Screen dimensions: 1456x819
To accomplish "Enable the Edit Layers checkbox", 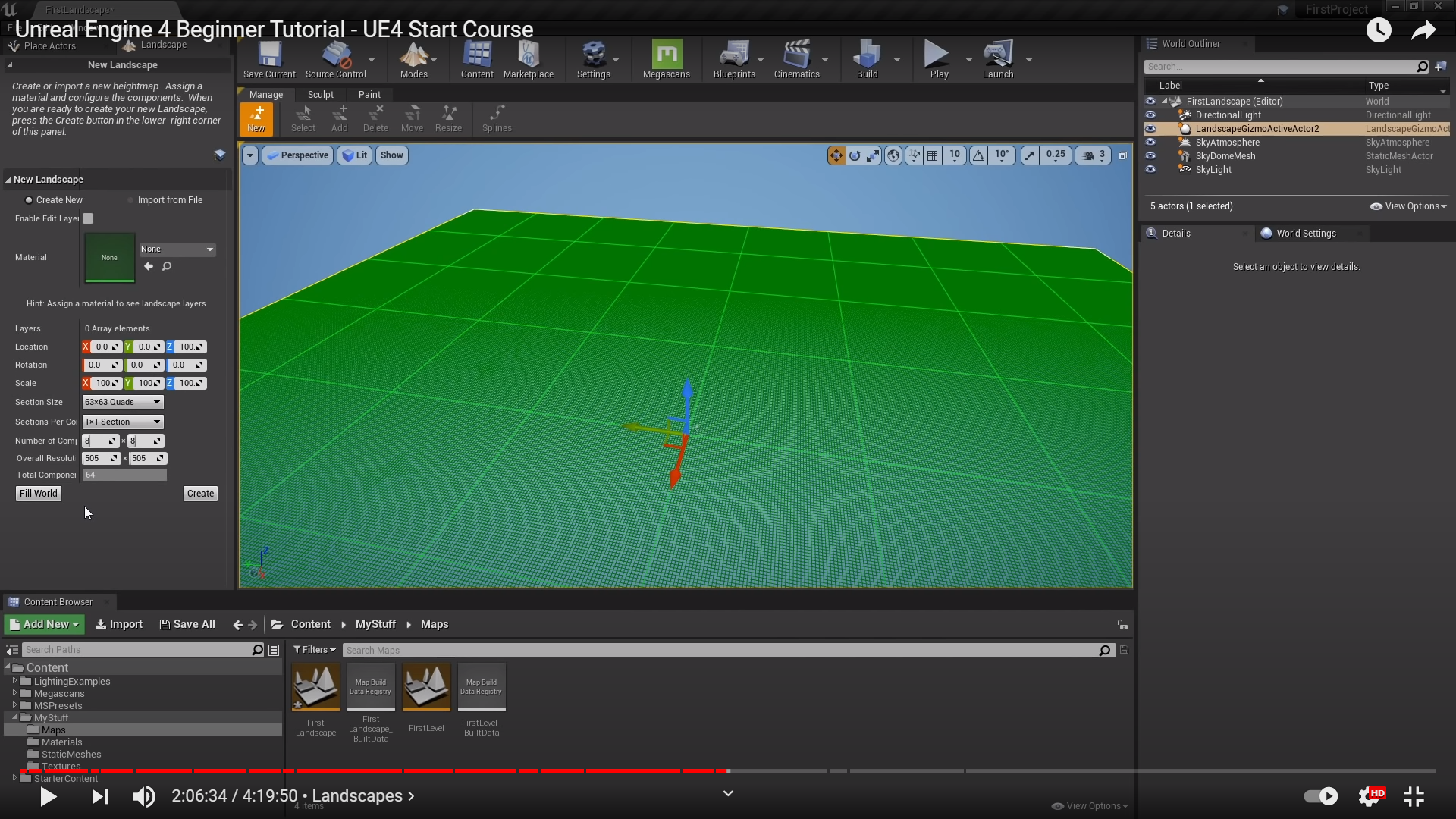I will (x=88, y=218).
